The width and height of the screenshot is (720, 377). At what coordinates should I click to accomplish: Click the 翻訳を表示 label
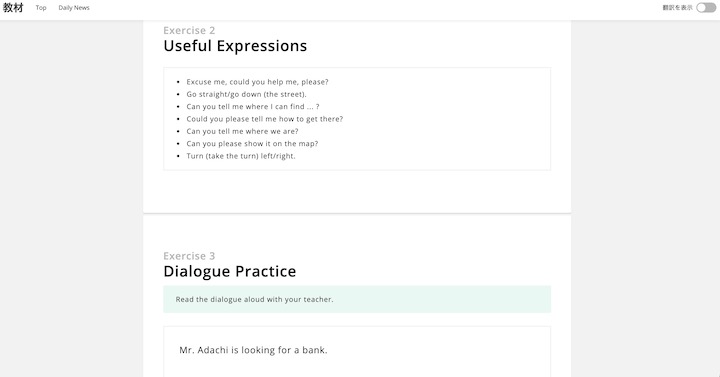click(677, 8)
